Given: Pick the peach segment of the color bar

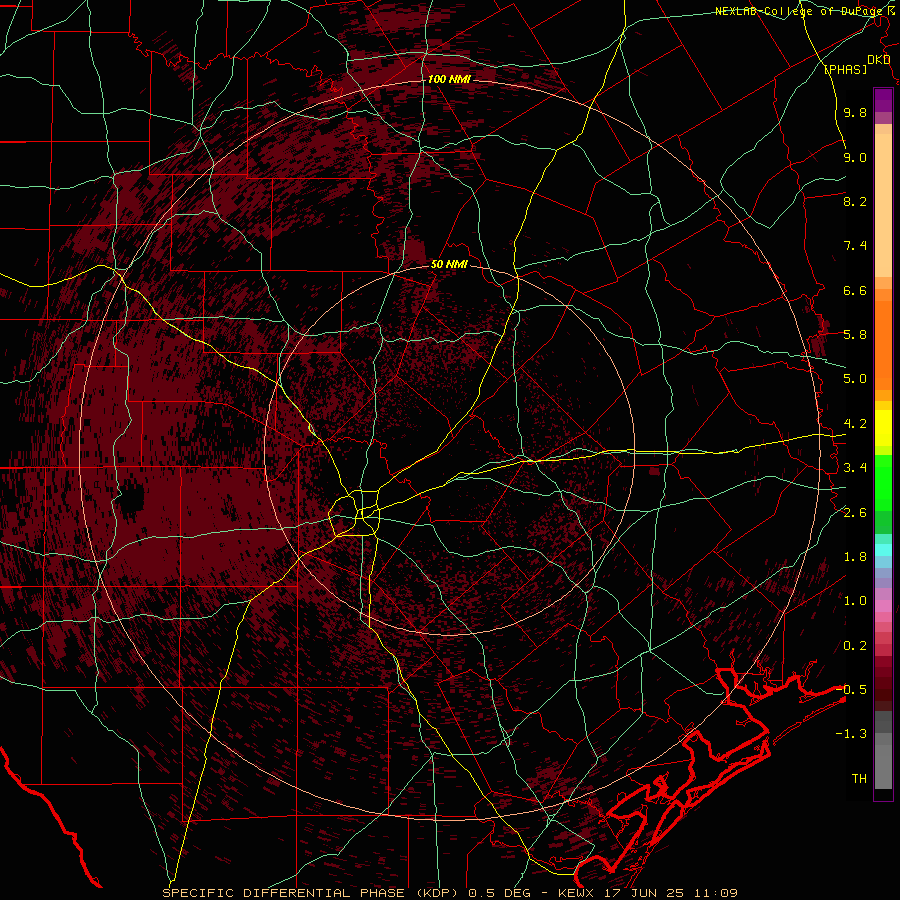Looking at the screenshot, I should point(883,205).
